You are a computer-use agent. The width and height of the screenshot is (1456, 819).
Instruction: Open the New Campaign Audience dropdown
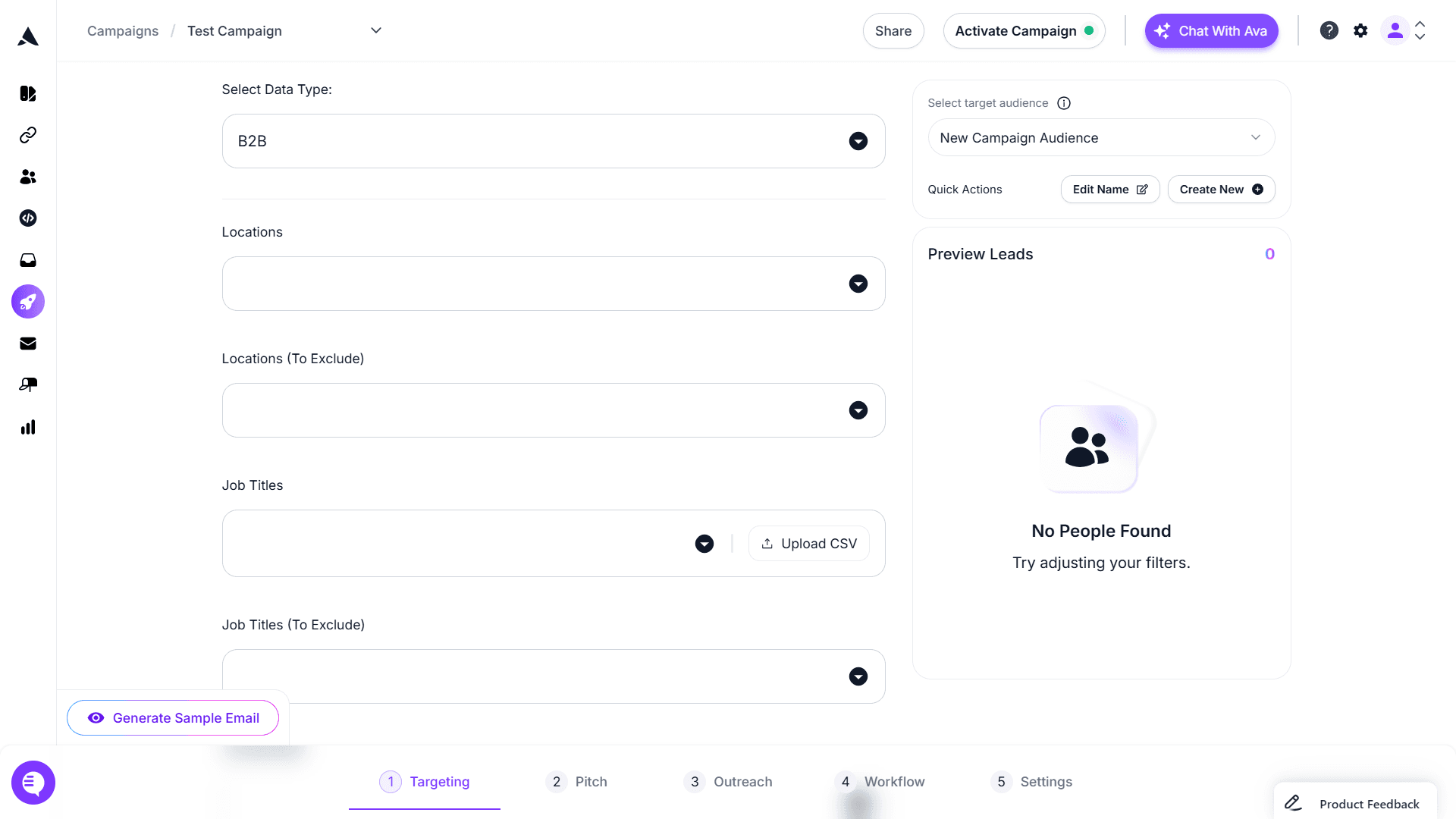1101,138
